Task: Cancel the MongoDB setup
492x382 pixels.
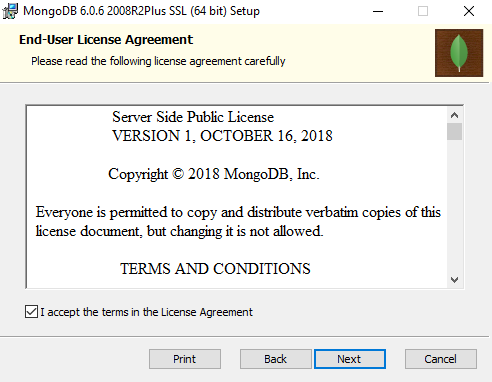Action: tap(441, 359)
